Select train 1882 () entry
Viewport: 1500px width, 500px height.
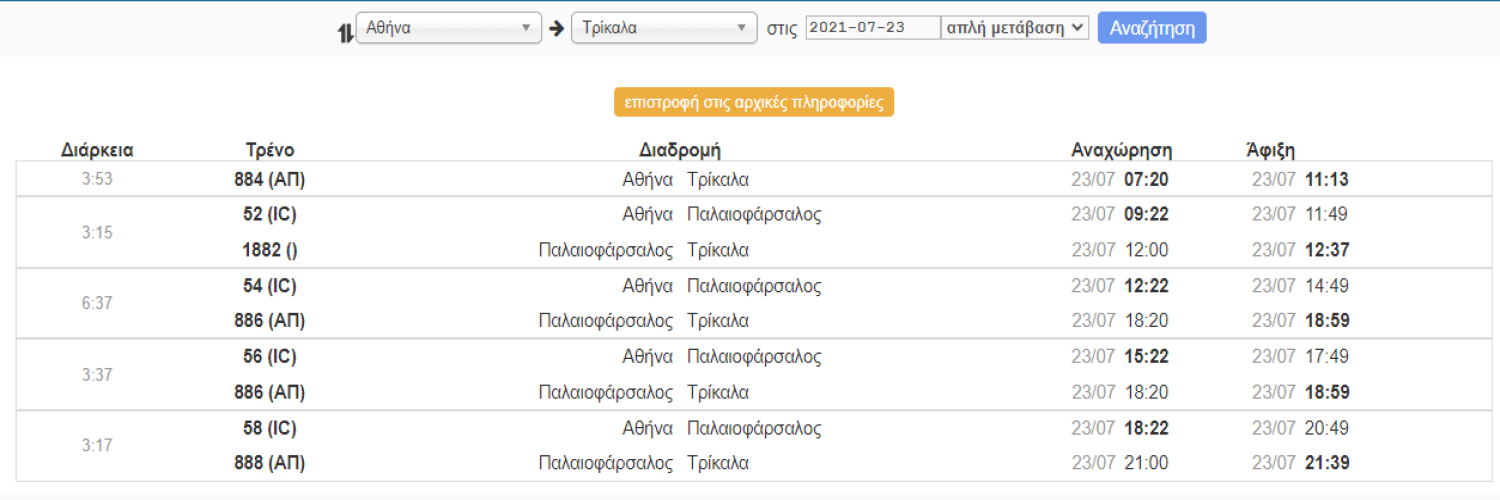coord(270,250)
